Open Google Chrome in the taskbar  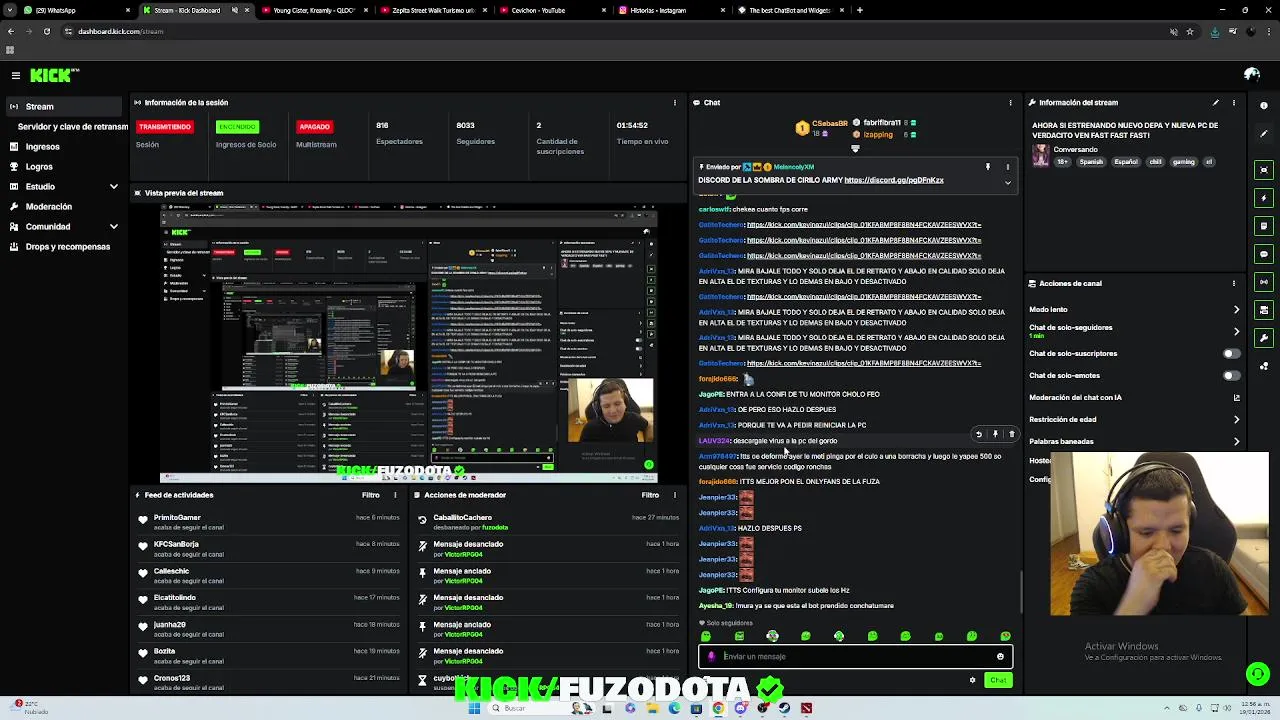tap(718, 708)
